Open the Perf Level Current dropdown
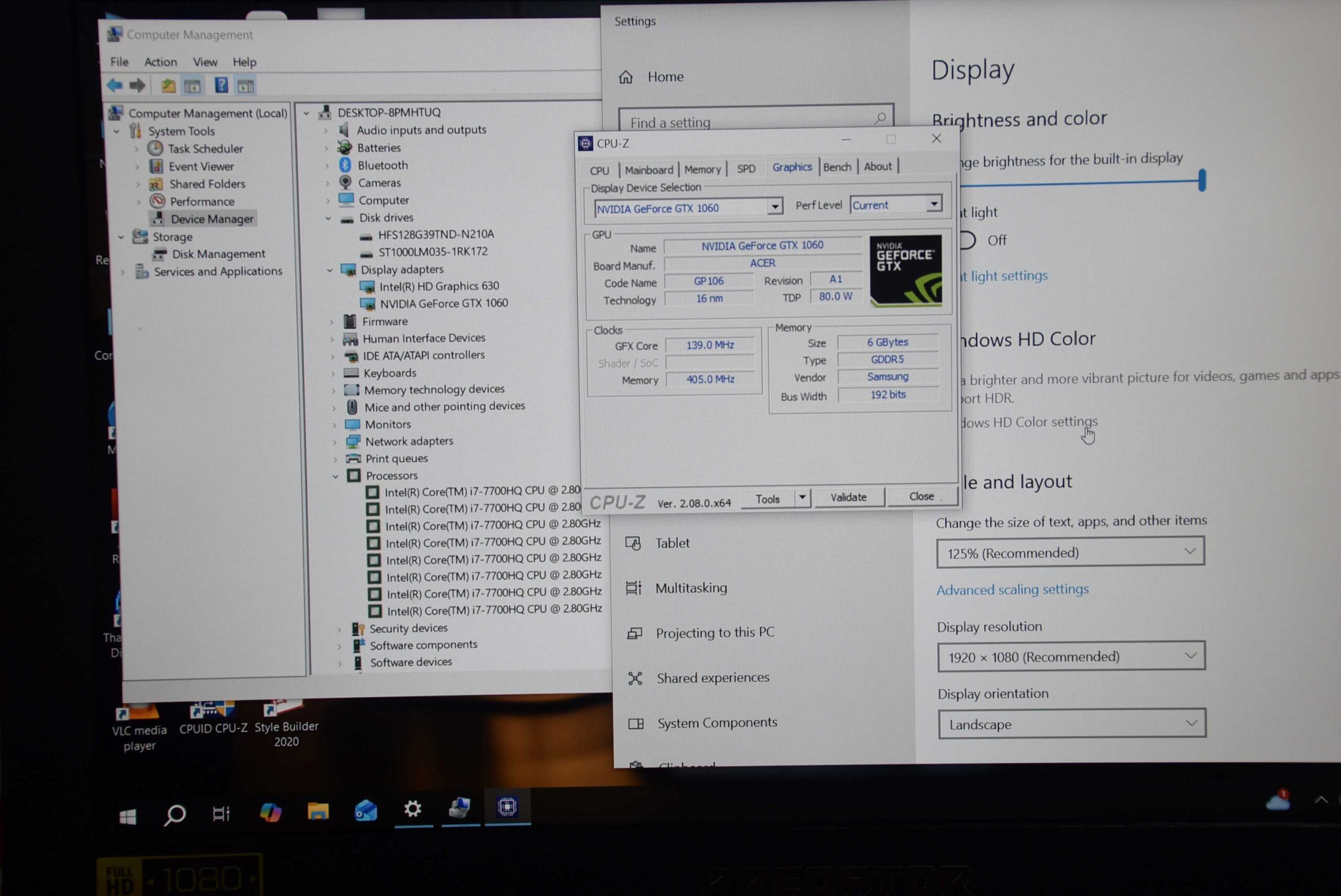Image resolution: width=1341 pixels, height=896 pixels. (x=933, y=203)
